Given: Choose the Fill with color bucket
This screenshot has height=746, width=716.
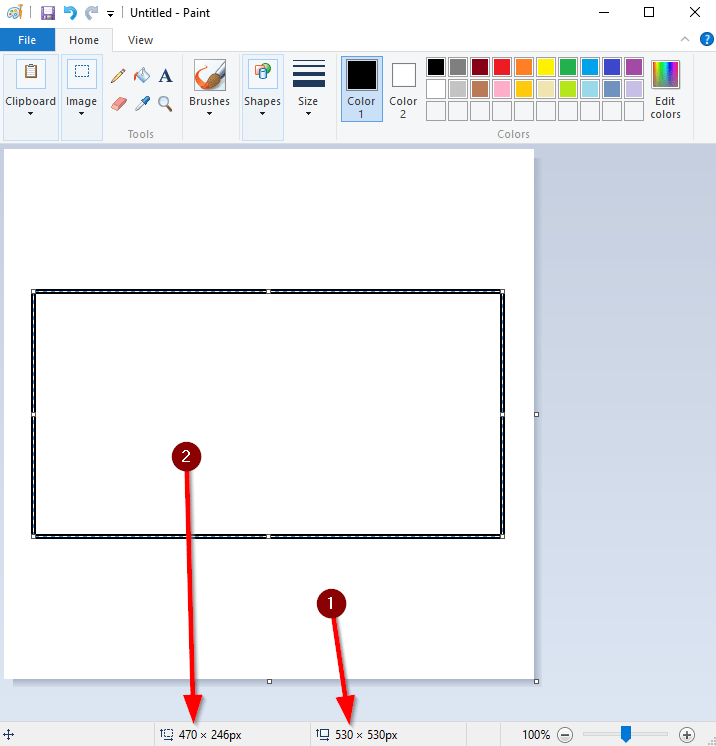Looking at the screenshot, I should coord(142,75).
